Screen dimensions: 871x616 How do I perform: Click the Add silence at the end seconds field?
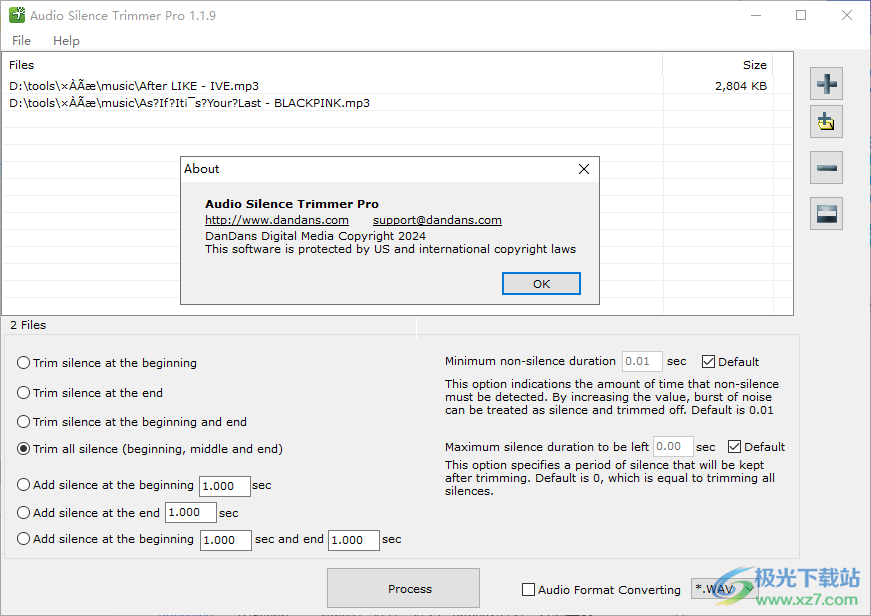point(190,513)
